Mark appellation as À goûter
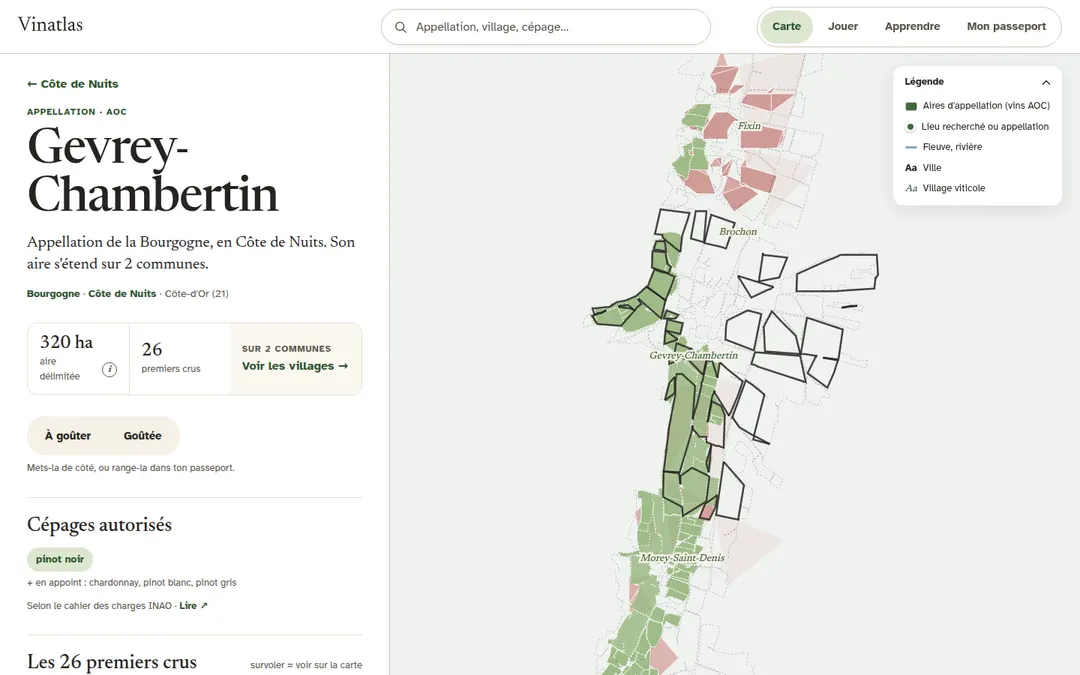 [x=68, y=436]
